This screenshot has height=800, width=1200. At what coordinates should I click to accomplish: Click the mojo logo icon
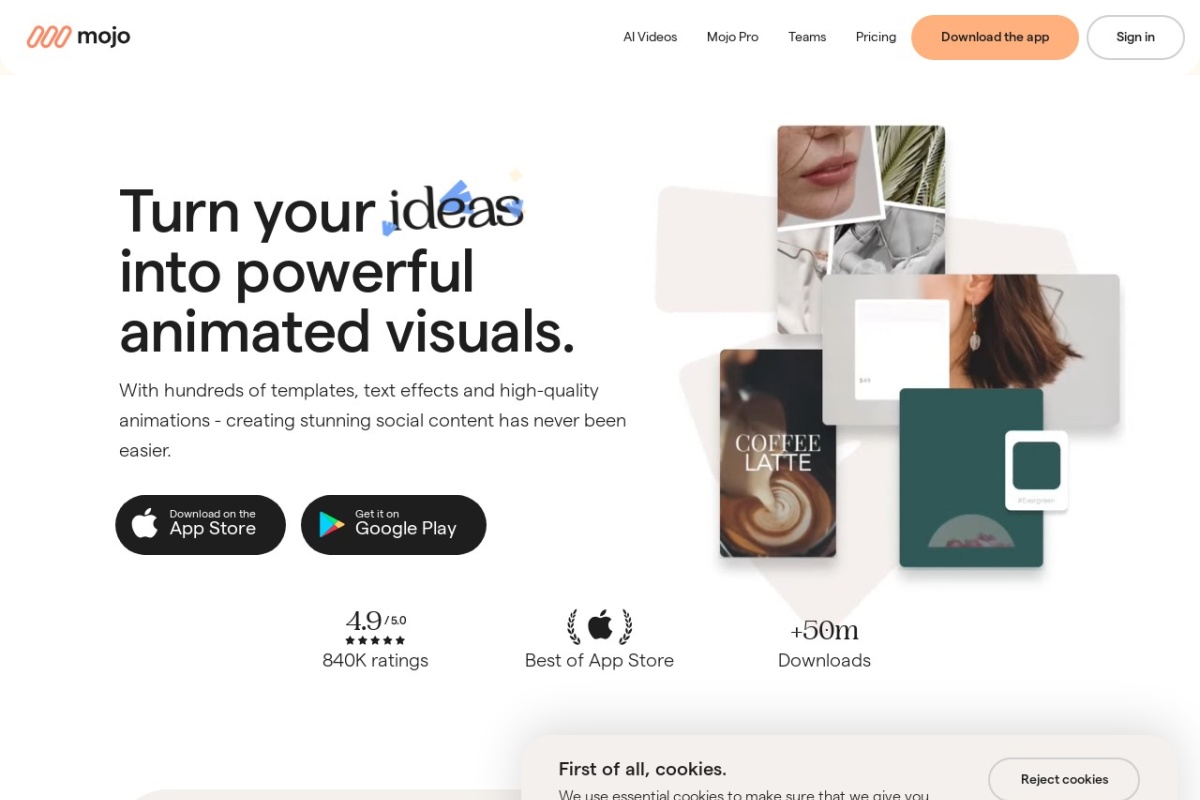(x=49, y=37)
